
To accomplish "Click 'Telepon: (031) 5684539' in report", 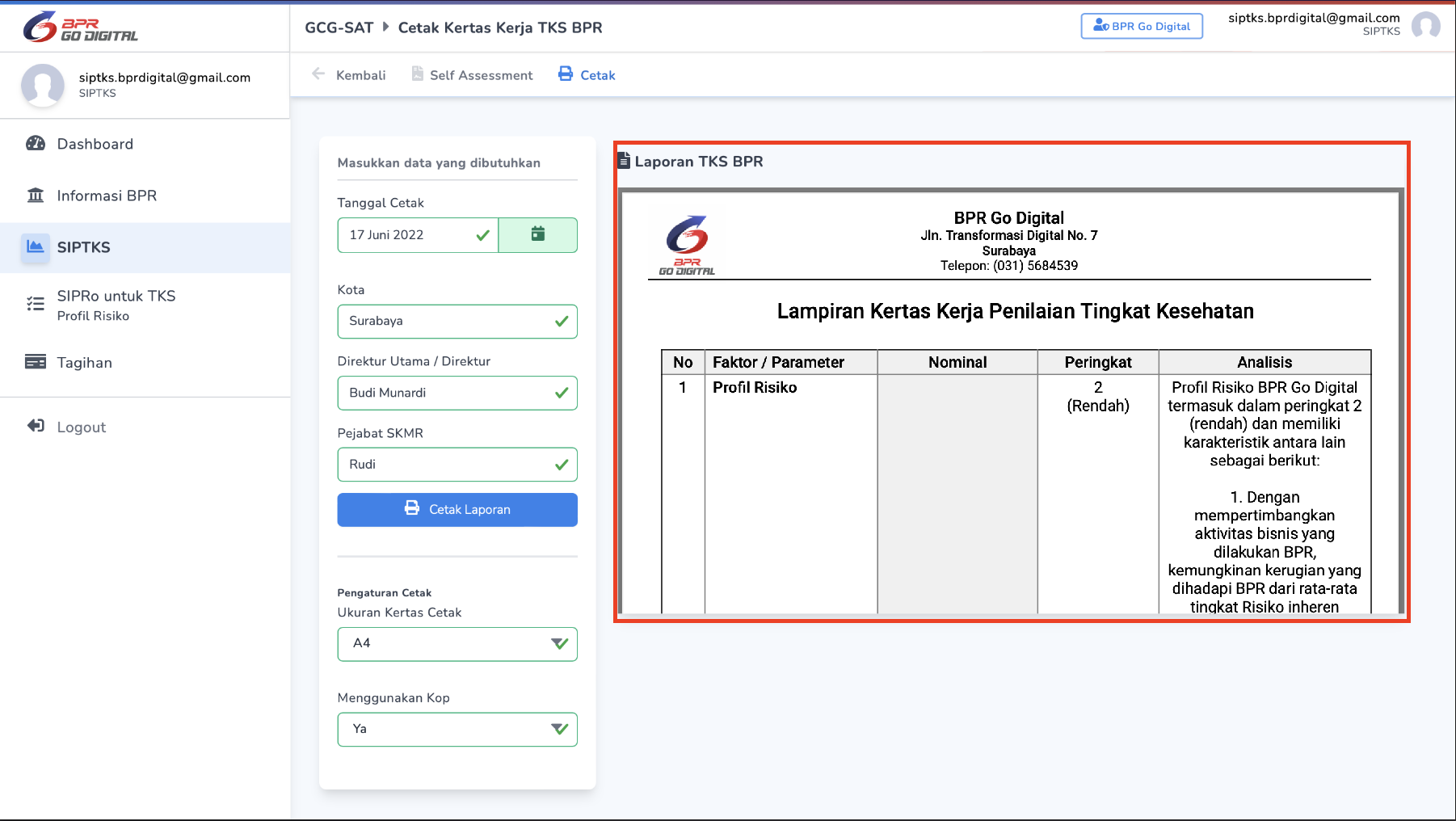I will tap(1008, 265).
